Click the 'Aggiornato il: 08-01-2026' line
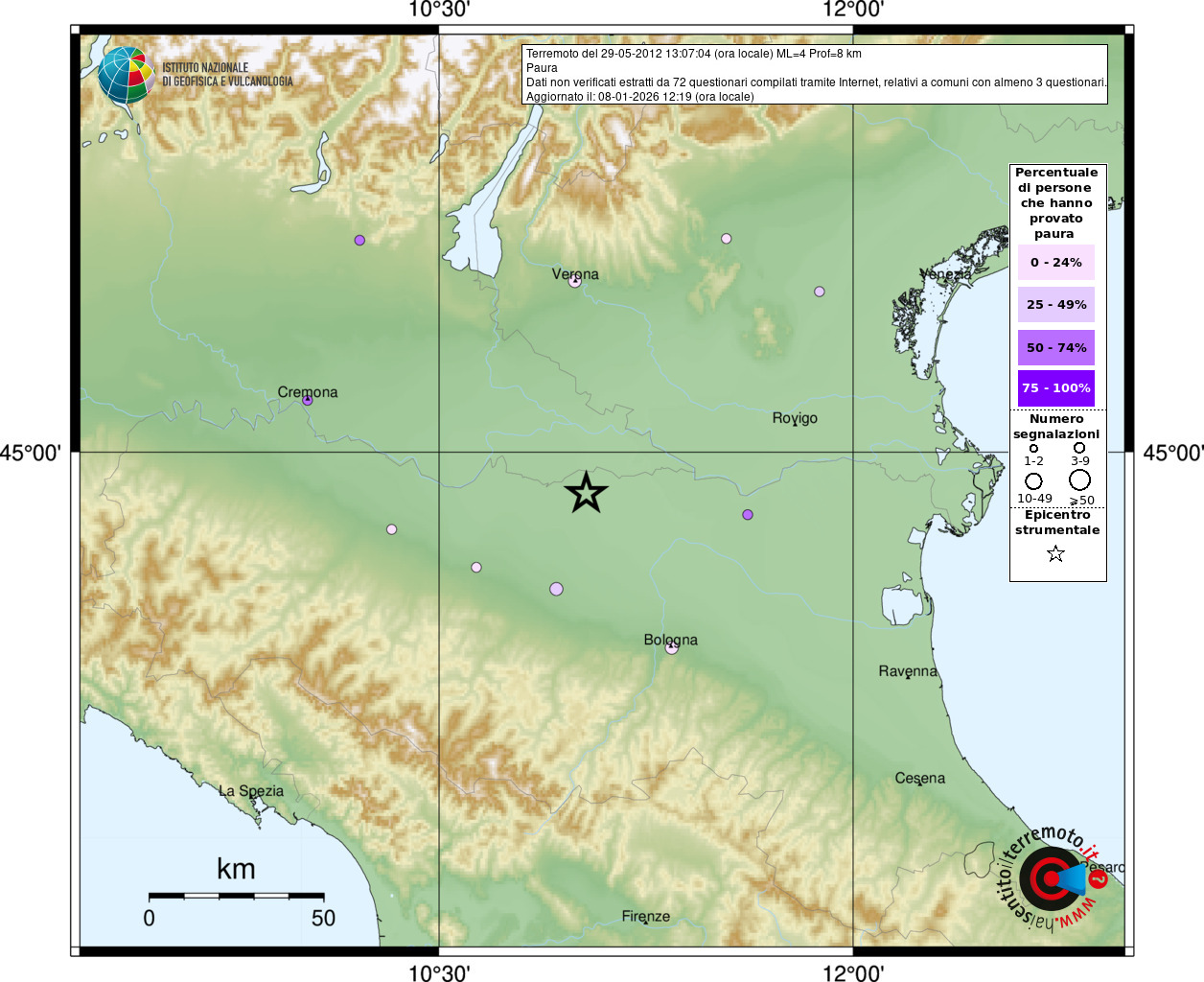This screenshot has height=982, width=1204. click(x=640, y=97)
